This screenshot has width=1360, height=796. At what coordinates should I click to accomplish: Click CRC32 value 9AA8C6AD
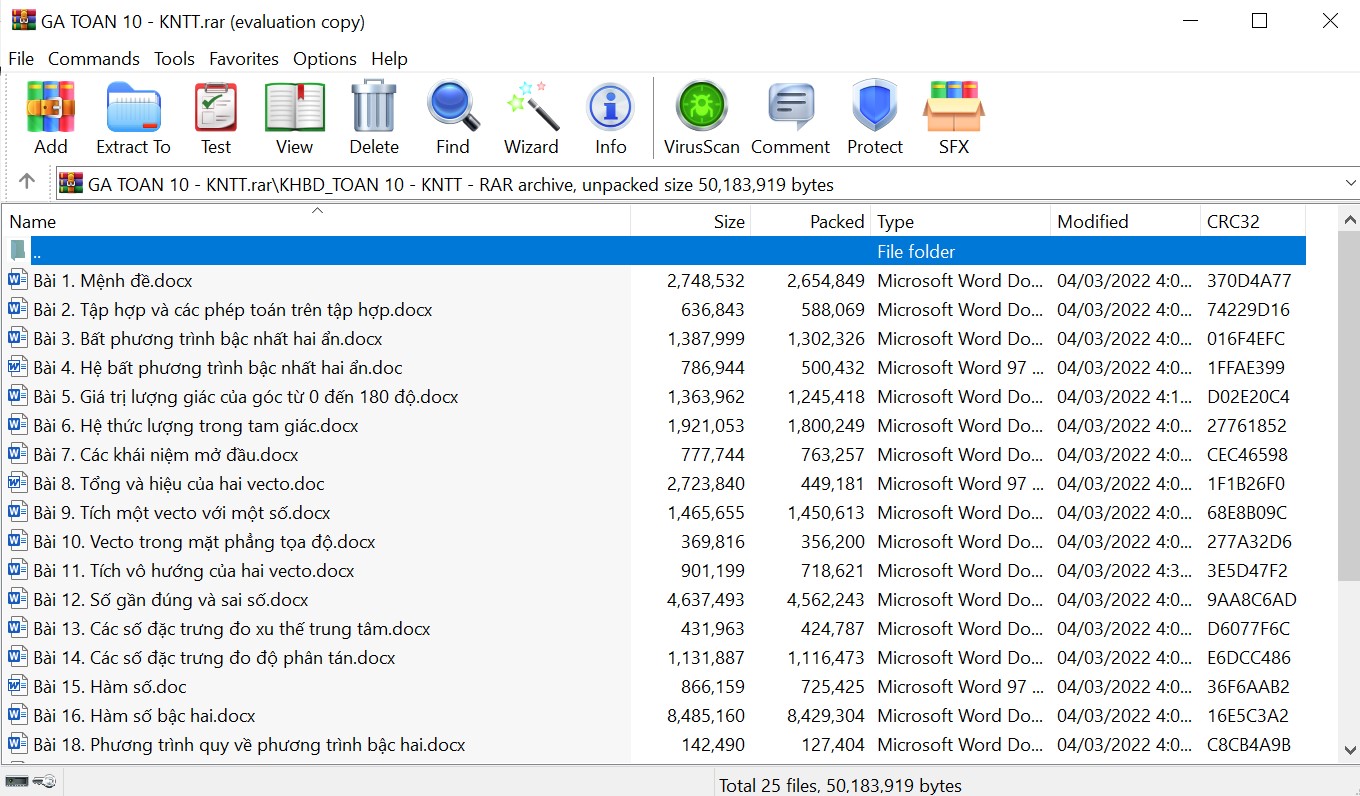click(x=1251, y=599)
